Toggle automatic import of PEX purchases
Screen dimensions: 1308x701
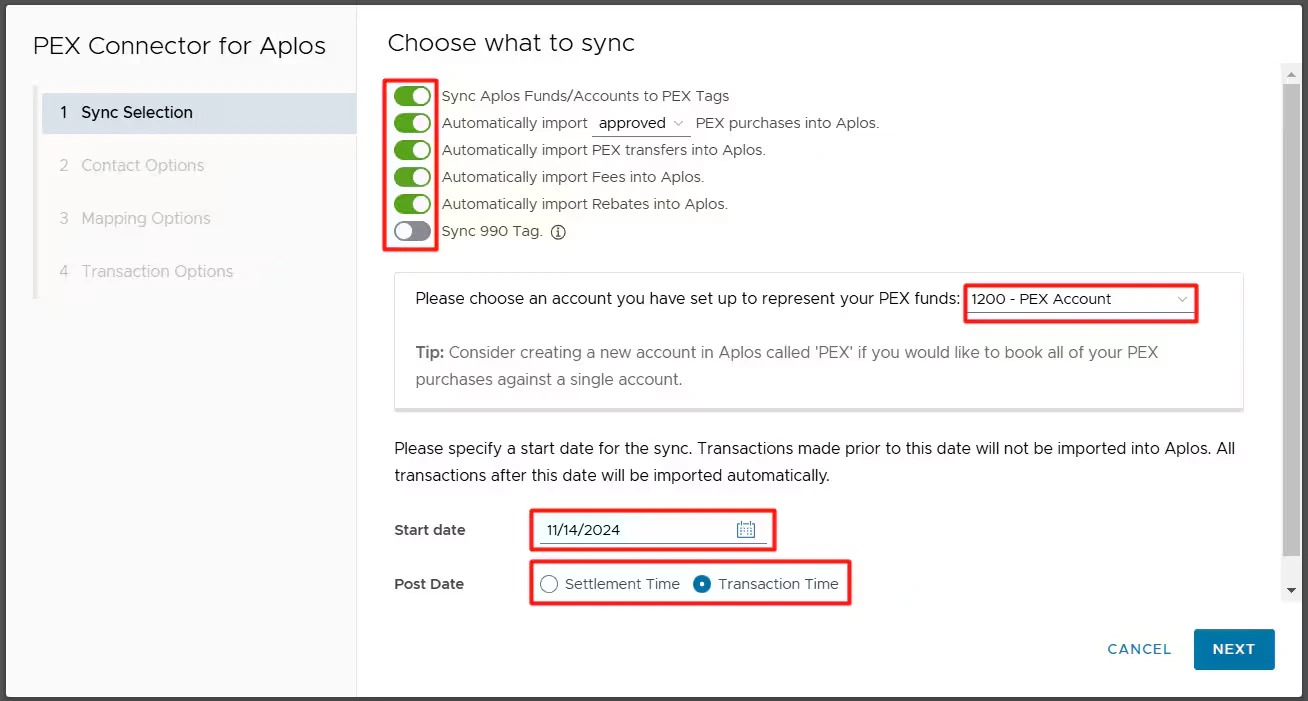coord(412,123)
